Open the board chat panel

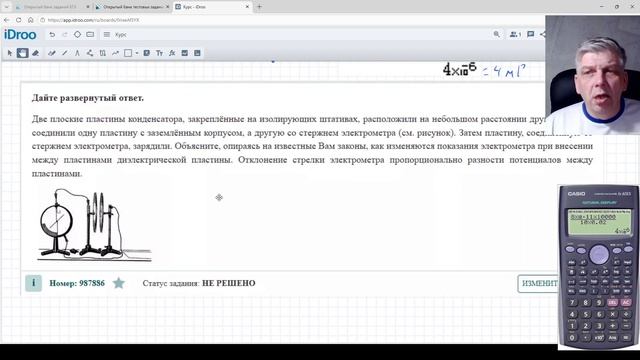pyautogui.click(x=531, y=35)
